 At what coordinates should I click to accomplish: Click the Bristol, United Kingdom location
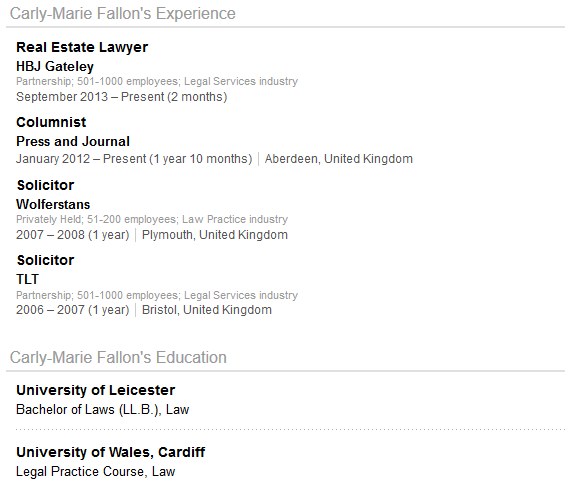point(207,310)
